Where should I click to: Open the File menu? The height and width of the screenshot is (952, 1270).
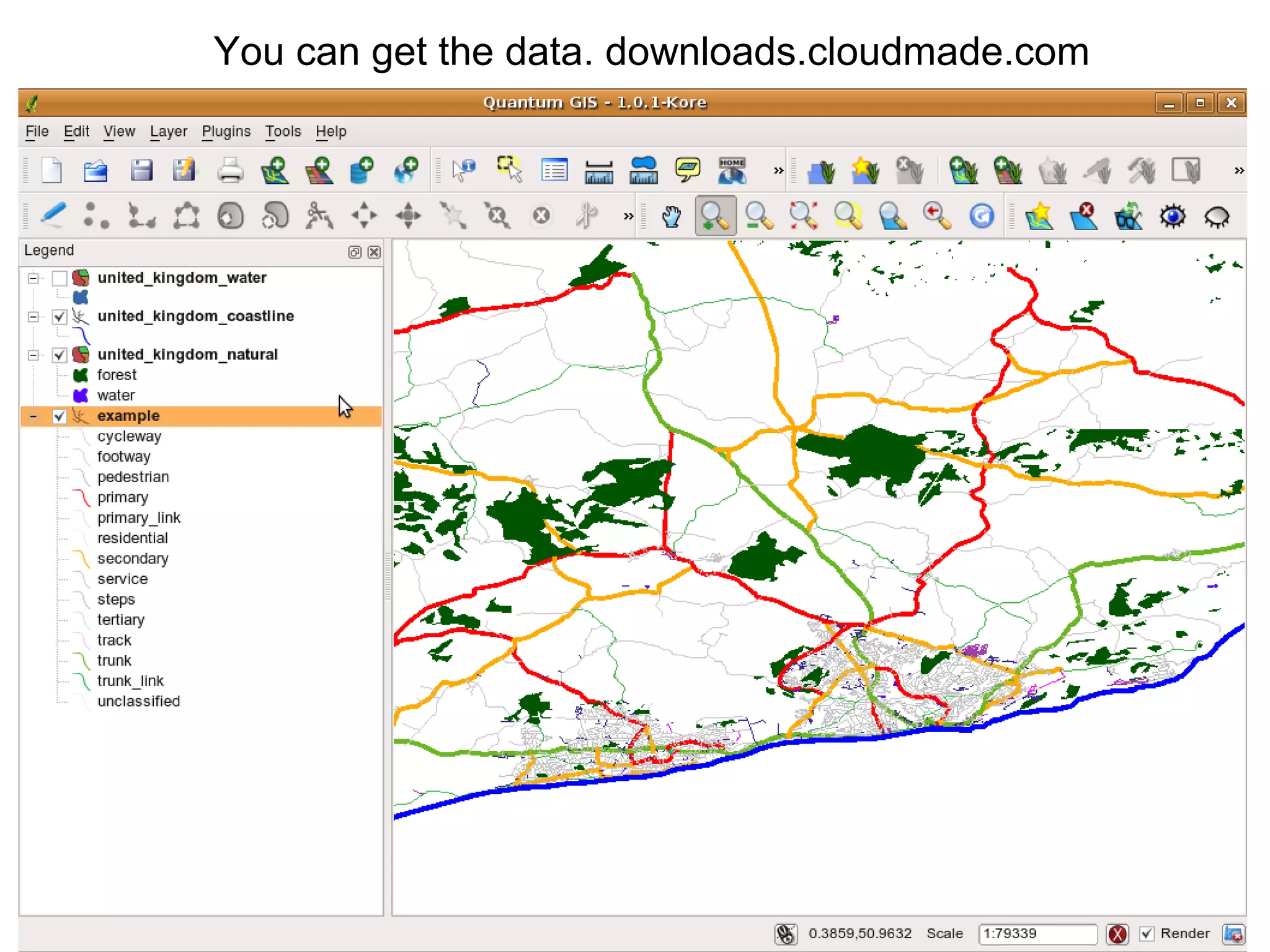[x=37, y=131]
